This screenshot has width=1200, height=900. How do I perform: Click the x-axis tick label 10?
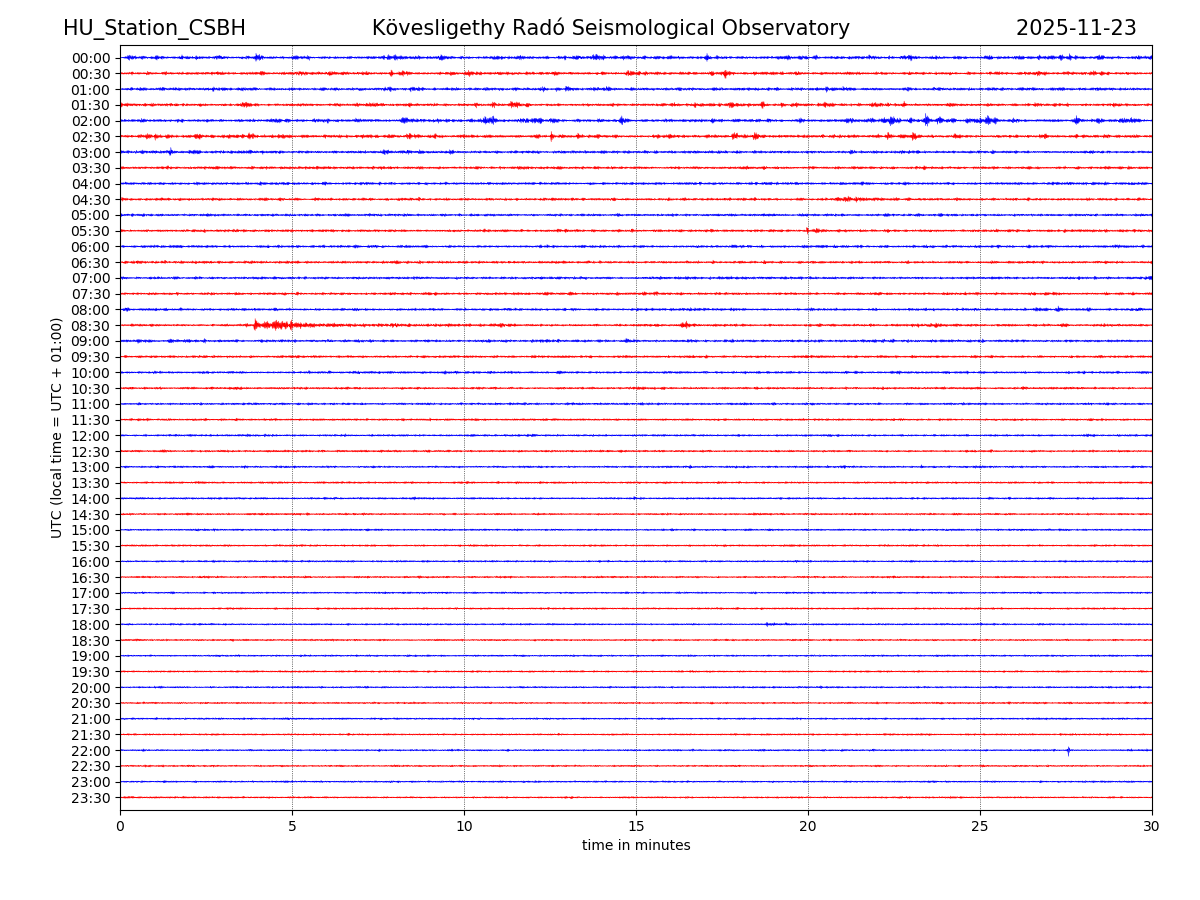(x=464, y=827)
